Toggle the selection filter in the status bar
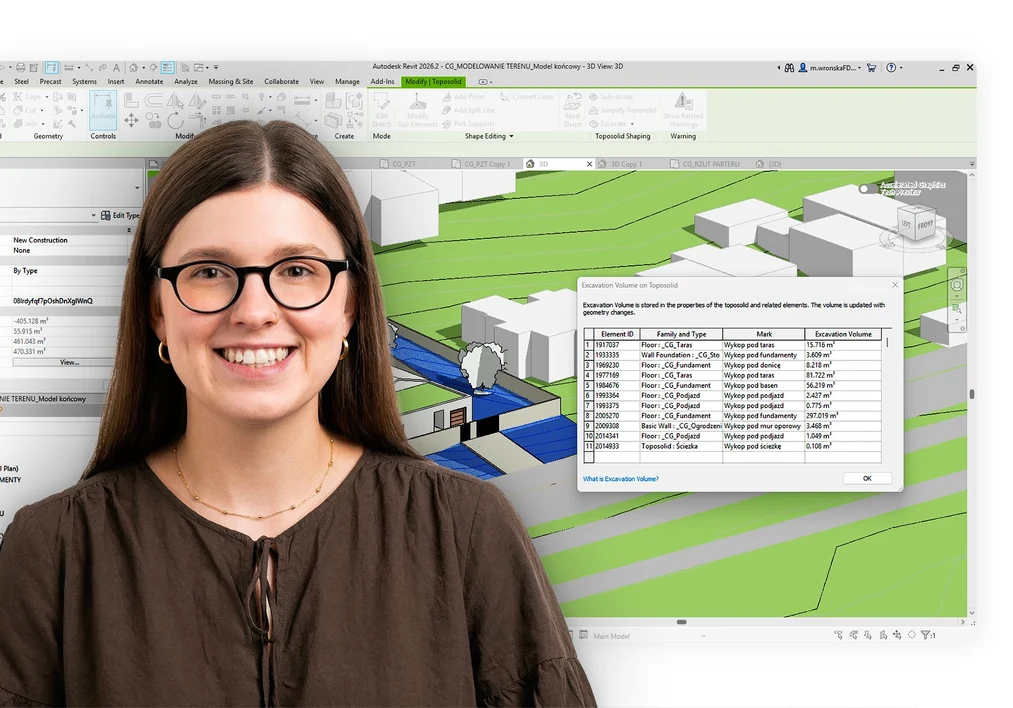 927,635
